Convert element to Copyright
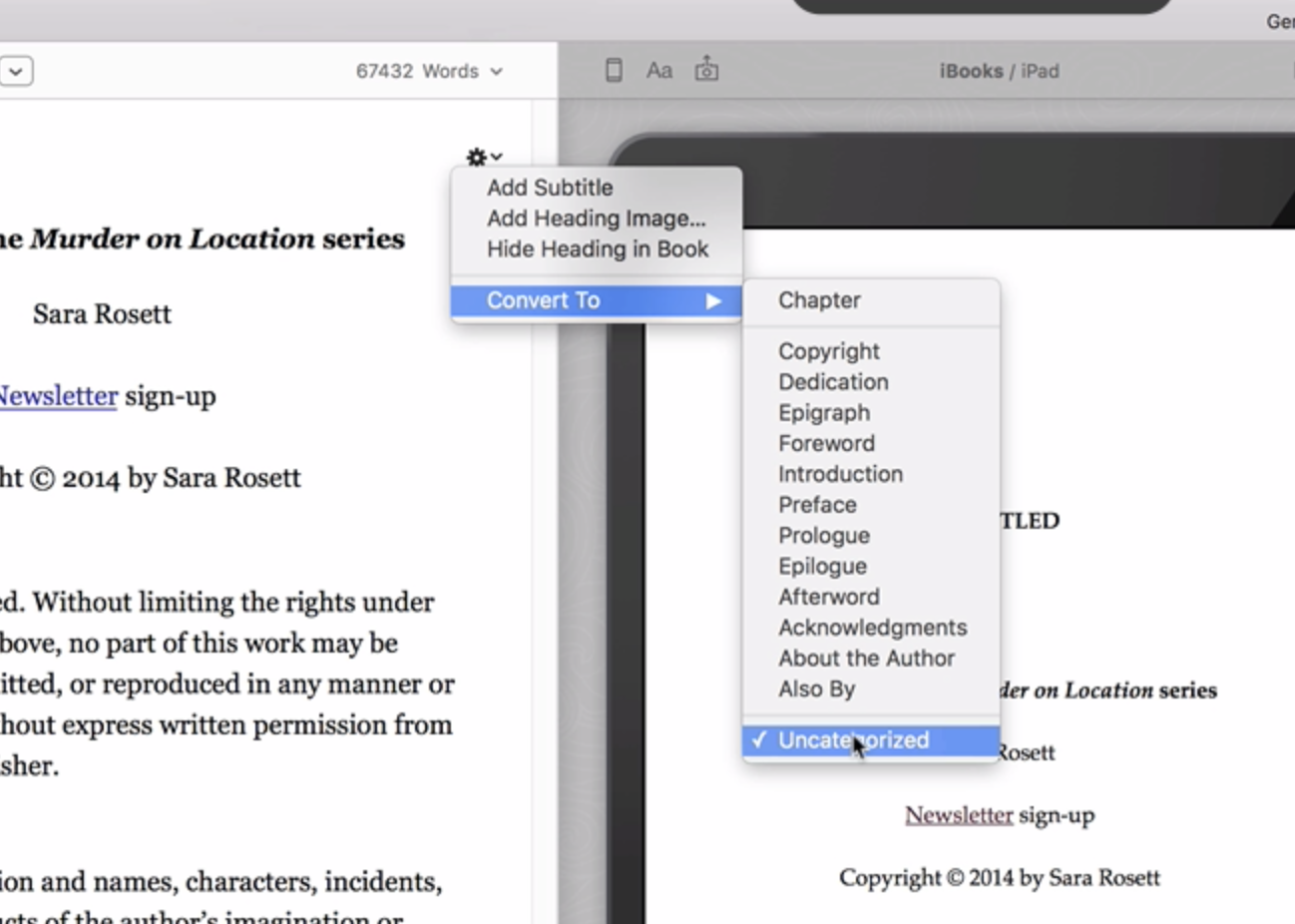 click(x=871, y=351)
